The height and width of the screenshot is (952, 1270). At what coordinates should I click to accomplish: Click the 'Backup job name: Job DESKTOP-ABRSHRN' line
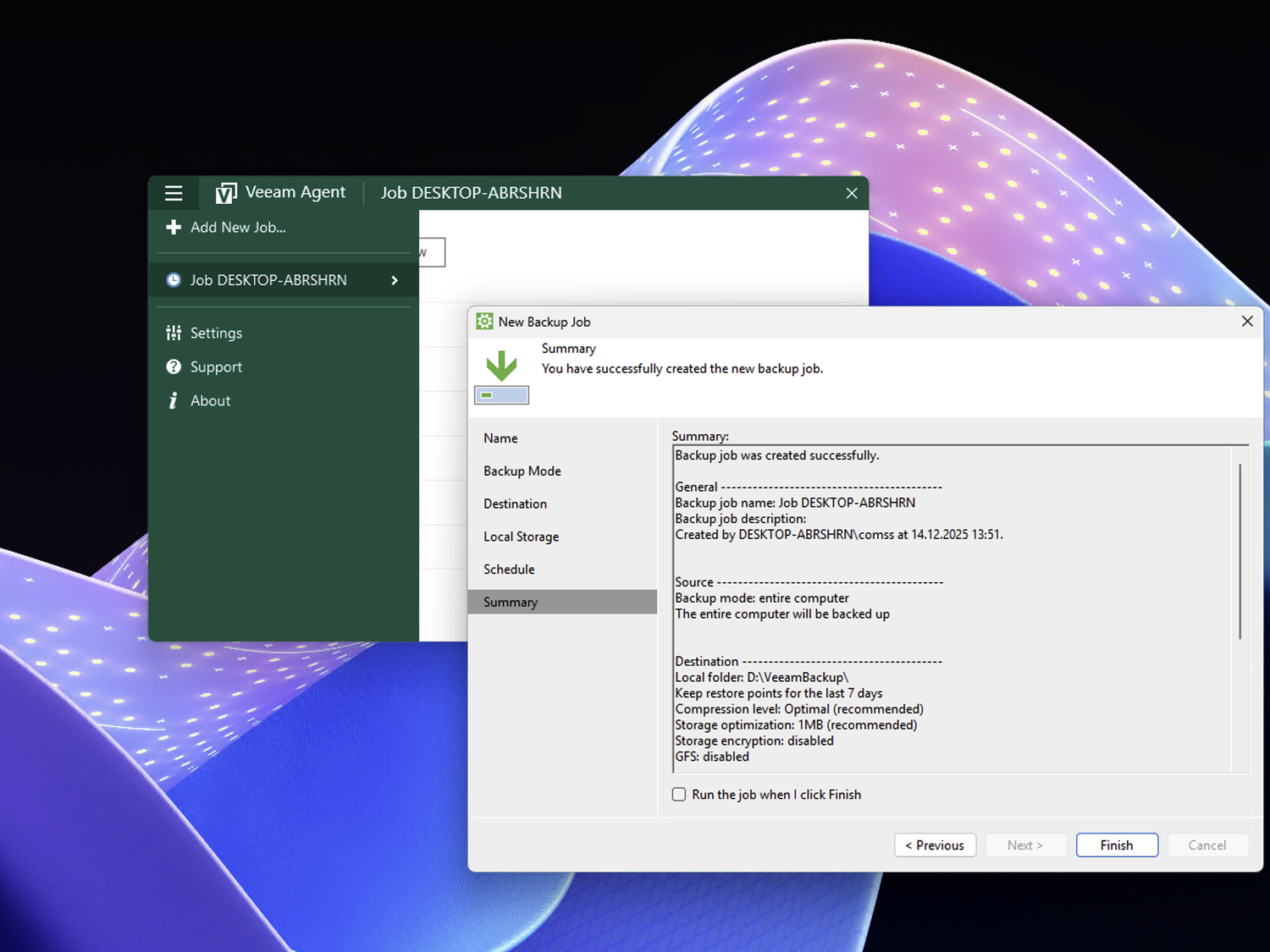tap(795, 503)
